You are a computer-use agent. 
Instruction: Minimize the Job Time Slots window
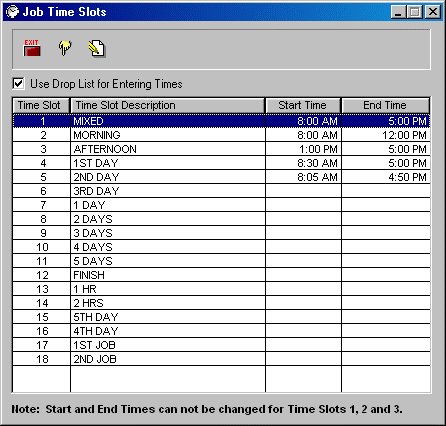[x=398, y=12]
